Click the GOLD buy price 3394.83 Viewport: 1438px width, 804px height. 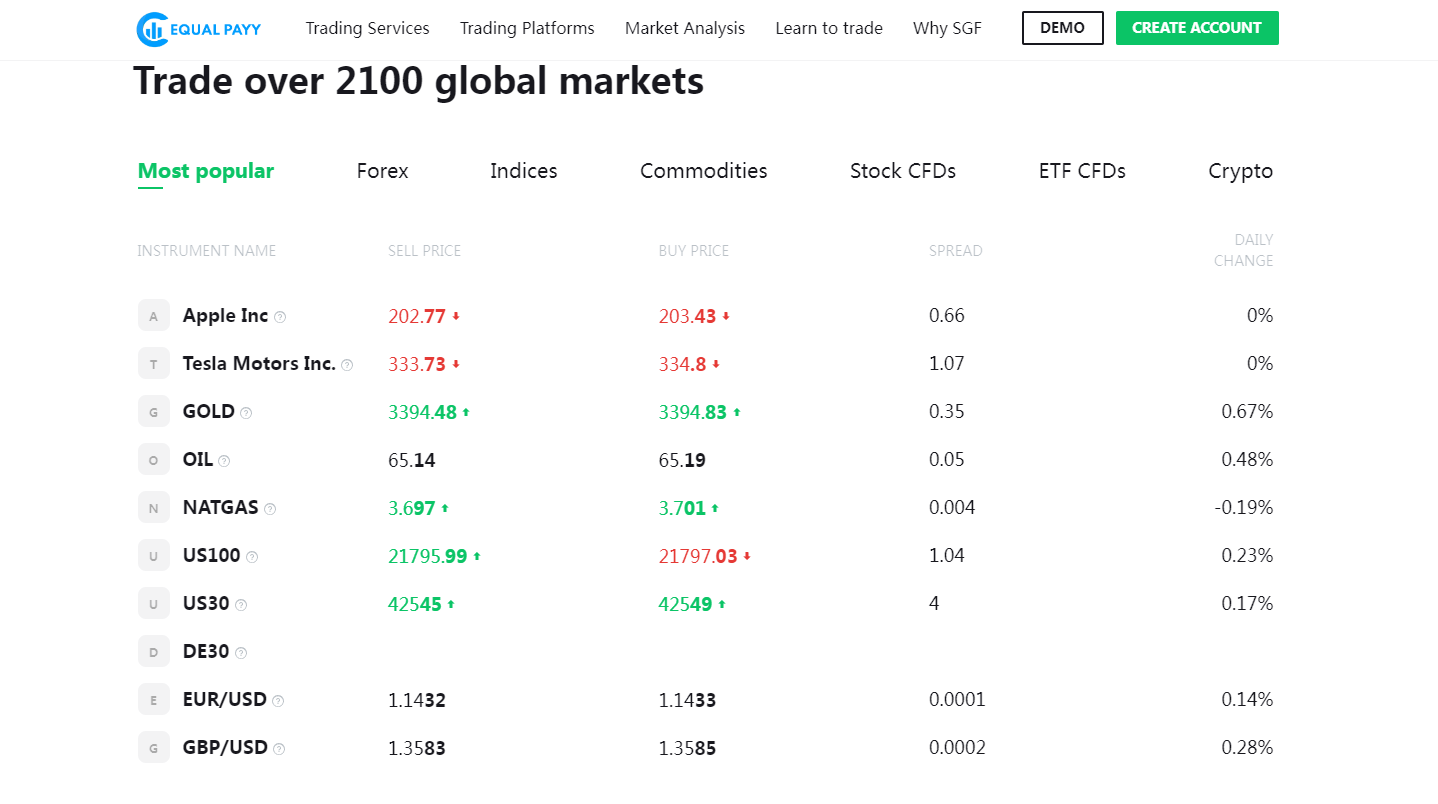coord(692,412)
